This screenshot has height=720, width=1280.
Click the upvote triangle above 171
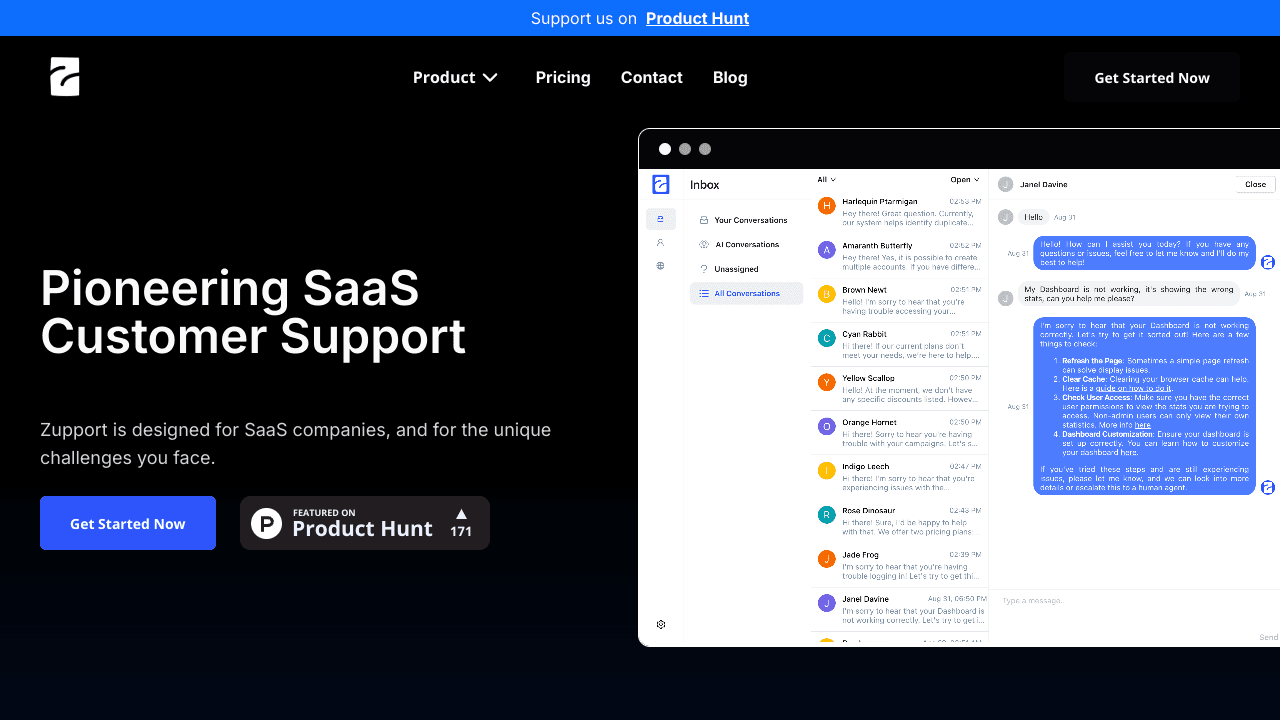(x=461, y=513)
